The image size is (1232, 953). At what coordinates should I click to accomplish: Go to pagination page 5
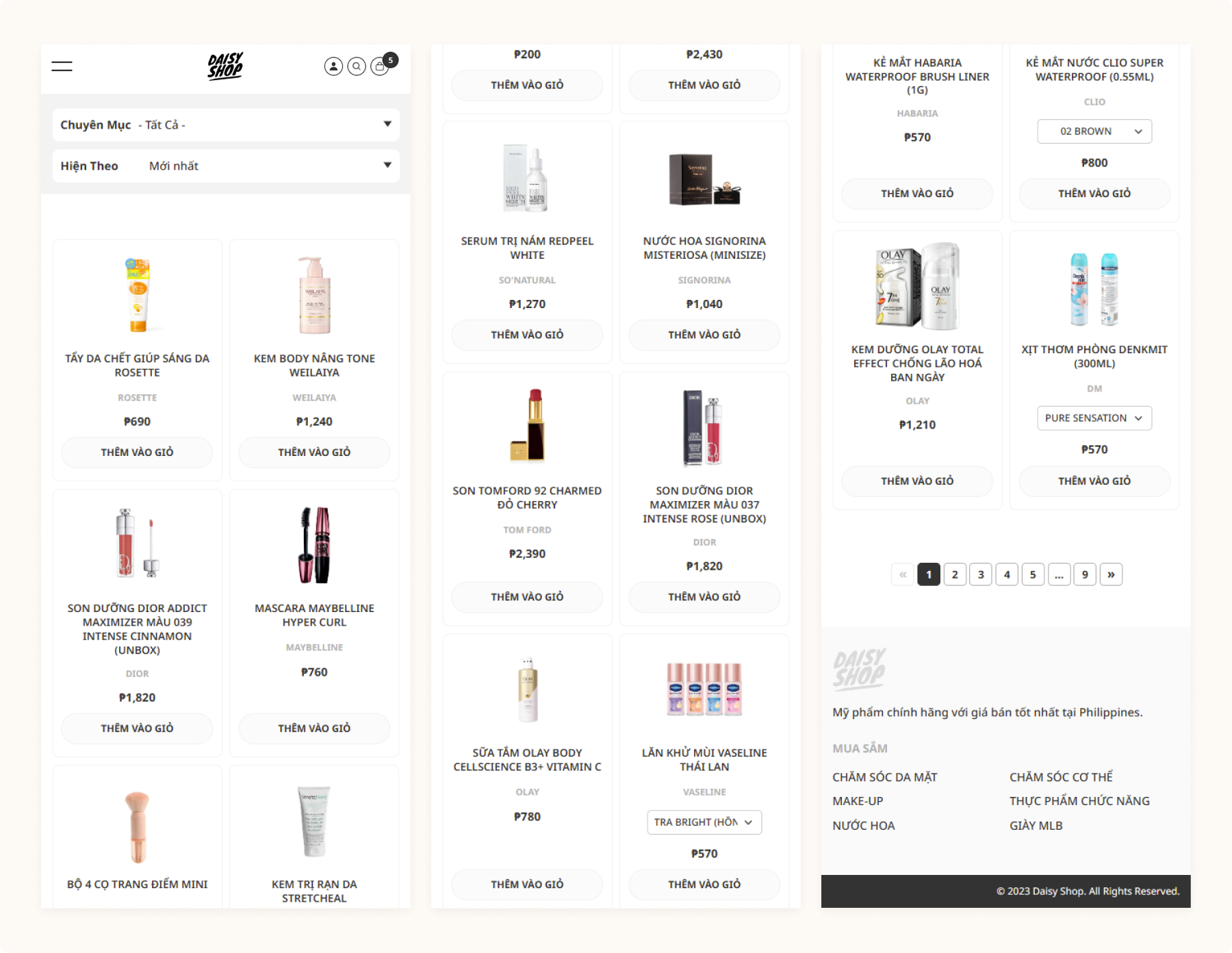[x=1033, y=574]
